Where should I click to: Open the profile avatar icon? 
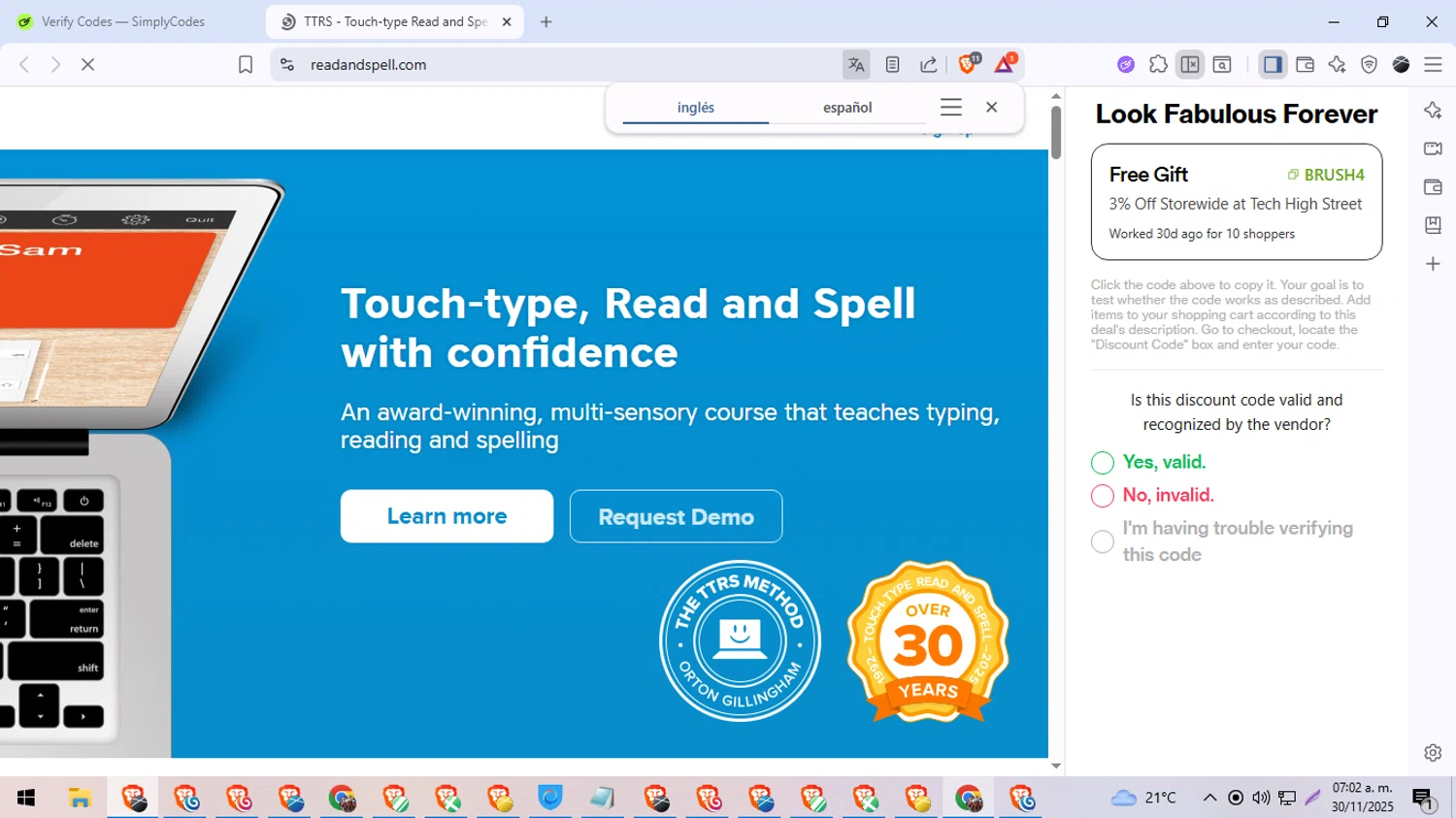(1401, 65)
